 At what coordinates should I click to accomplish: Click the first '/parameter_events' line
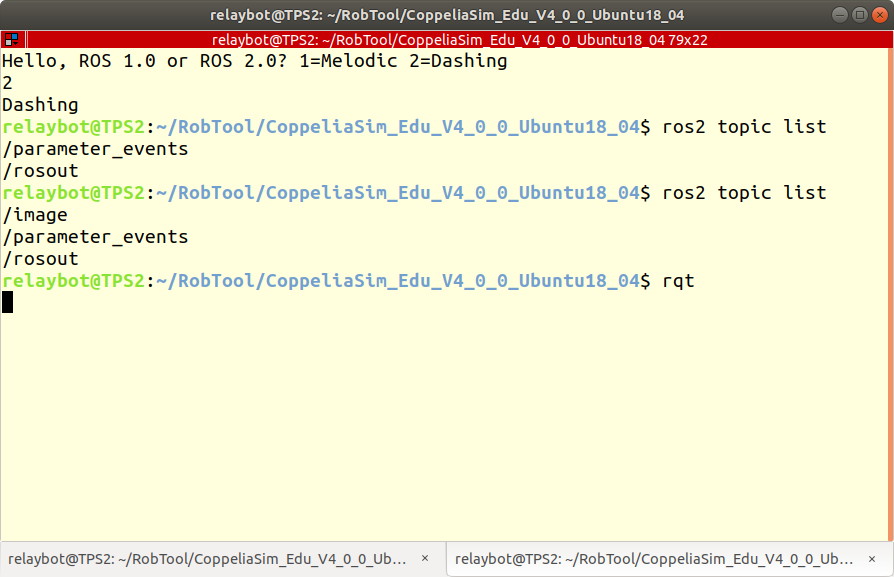95,149
